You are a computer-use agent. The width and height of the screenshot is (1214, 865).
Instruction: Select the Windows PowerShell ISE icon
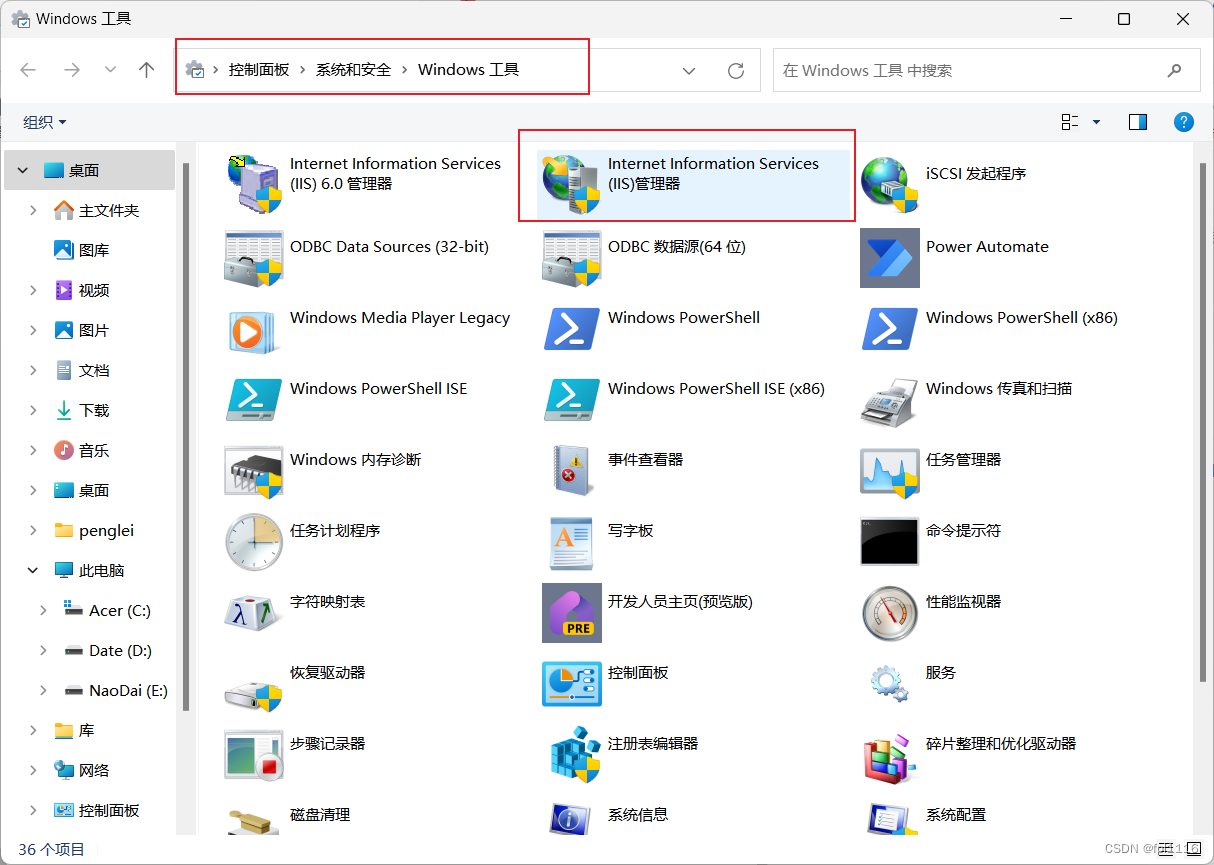pos(254,399)
